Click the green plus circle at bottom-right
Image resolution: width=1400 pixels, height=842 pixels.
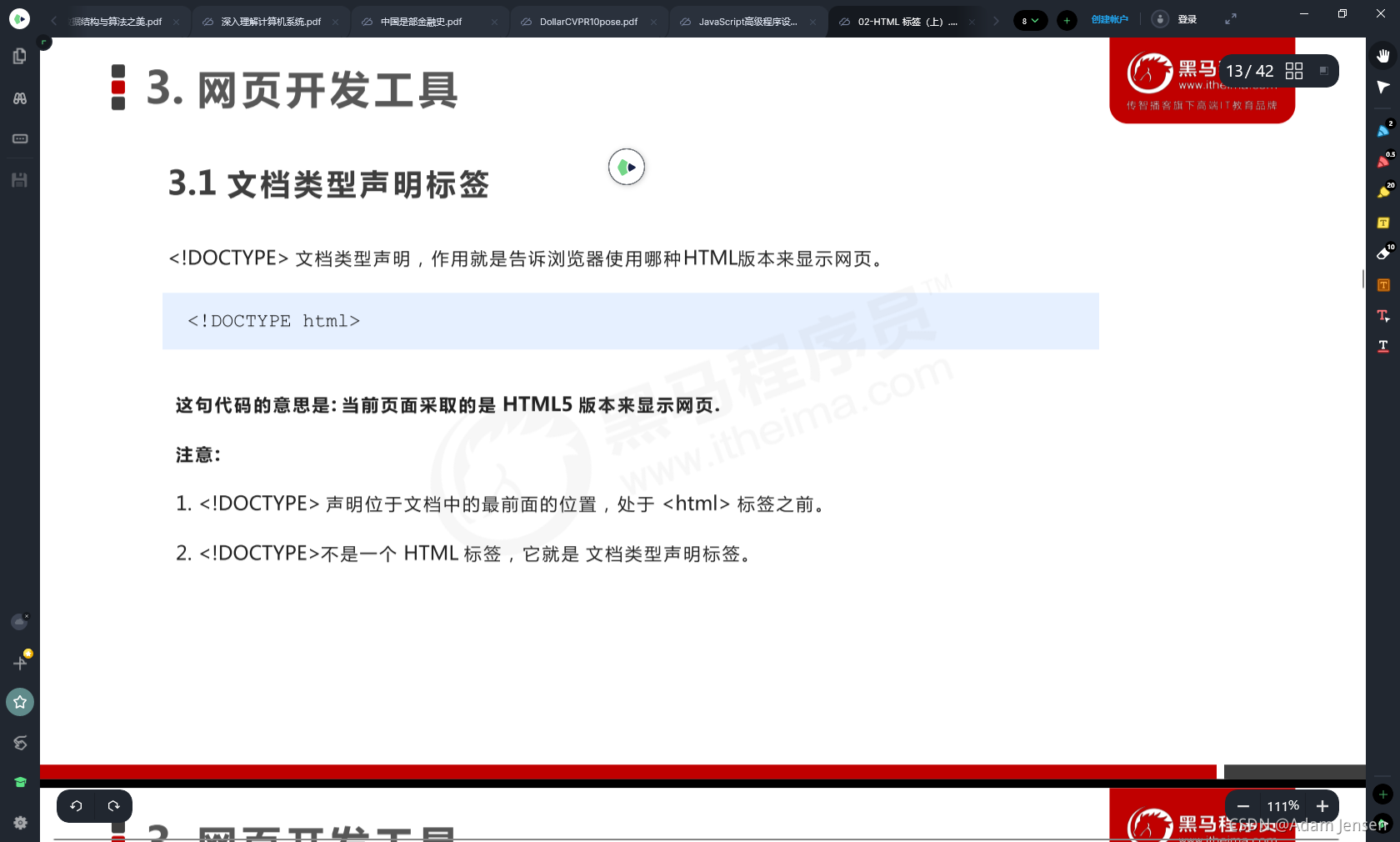(x=1383, y=794)
